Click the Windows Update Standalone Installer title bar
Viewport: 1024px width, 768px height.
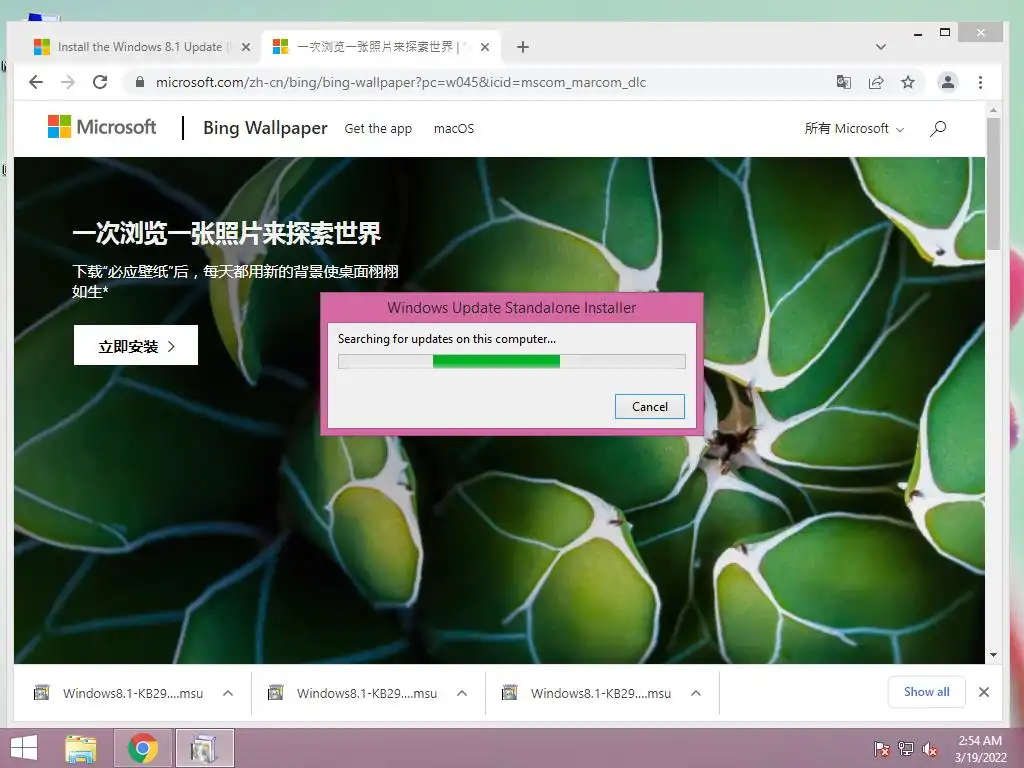[x=511, y=308]
